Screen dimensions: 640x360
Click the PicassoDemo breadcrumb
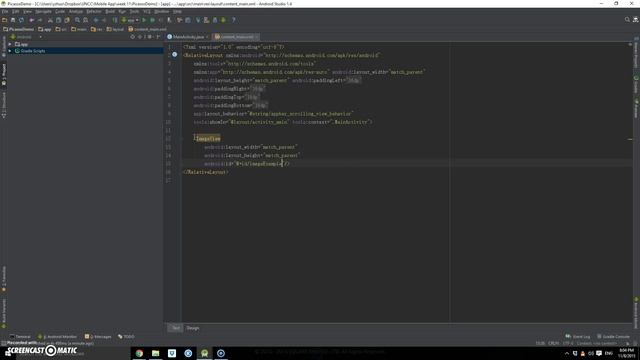pos(18,29)
